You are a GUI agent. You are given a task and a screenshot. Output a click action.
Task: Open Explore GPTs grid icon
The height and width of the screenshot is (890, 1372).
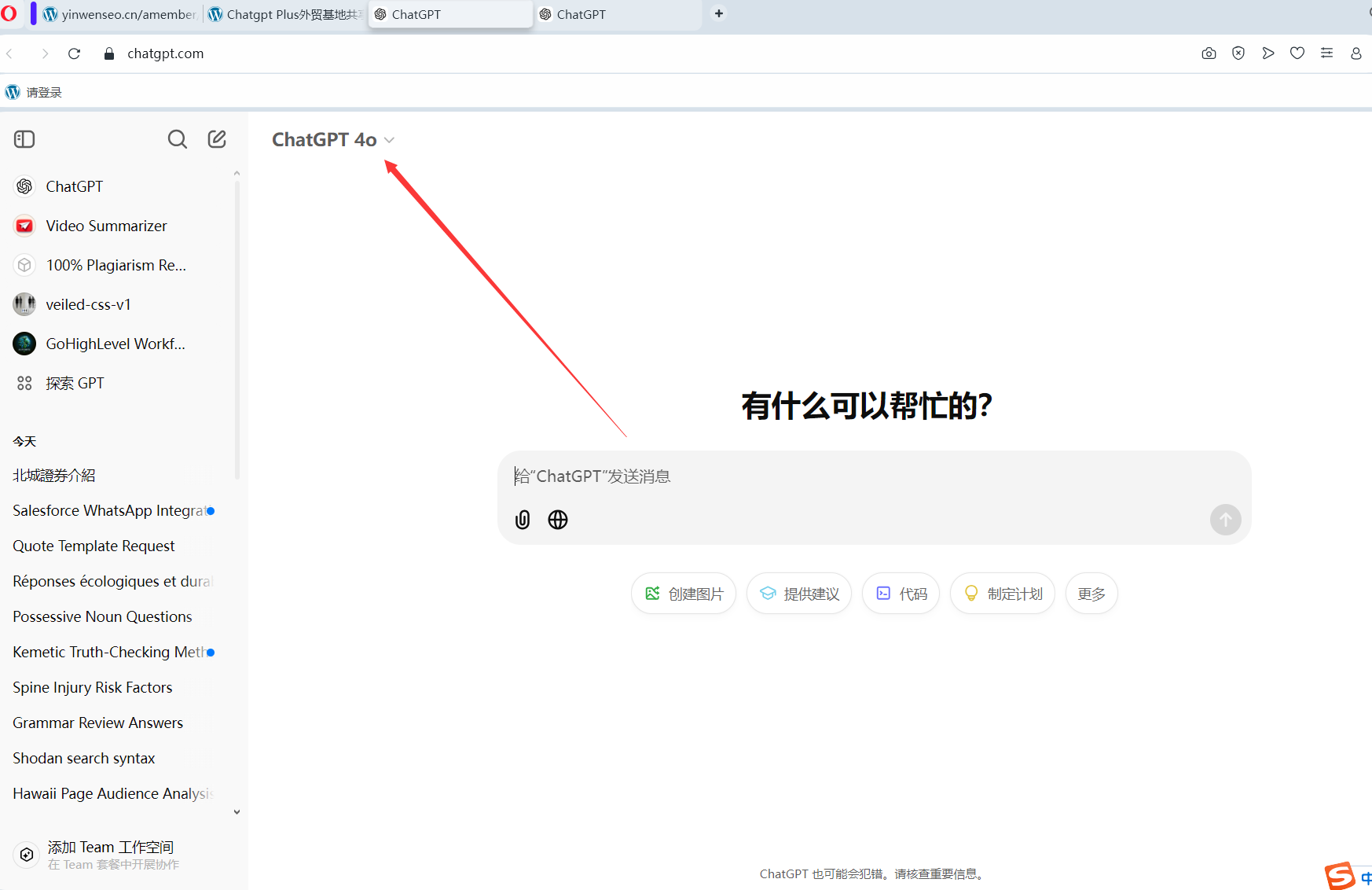(x=24, y=383)
